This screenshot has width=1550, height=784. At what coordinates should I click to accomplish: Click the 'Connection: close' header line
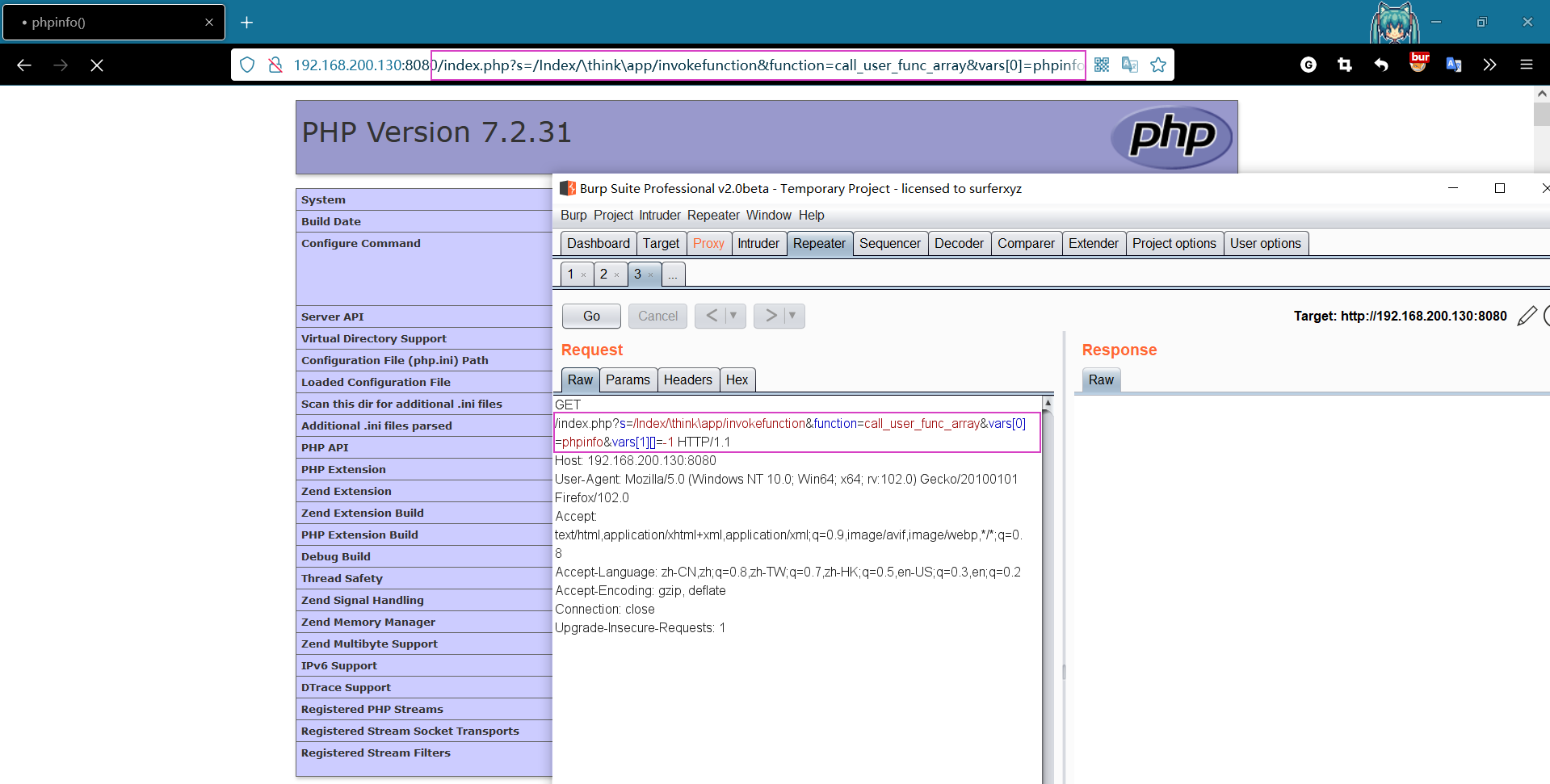click(x=605, y=609)
